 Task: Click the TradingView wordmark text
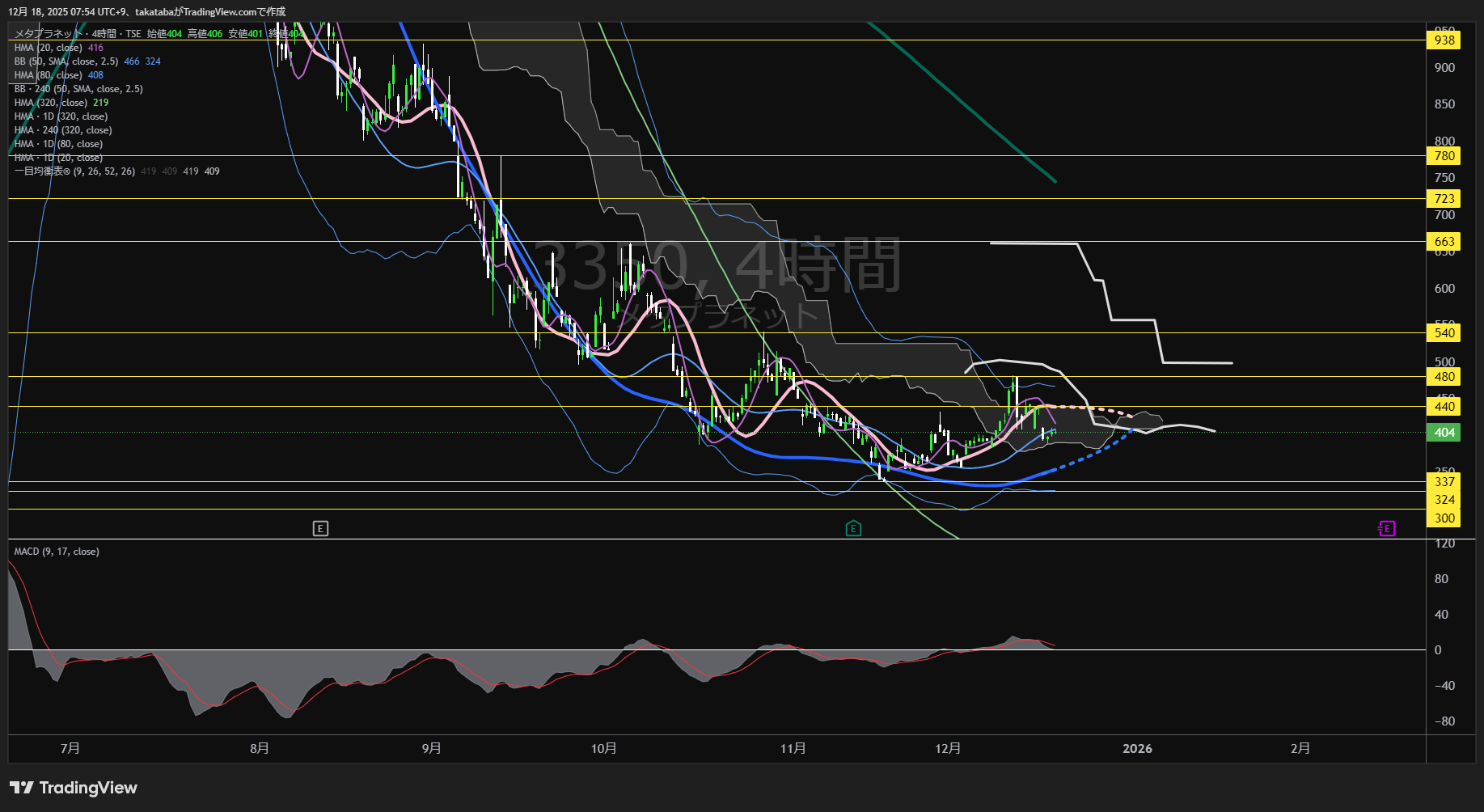(x=88, y=788)
